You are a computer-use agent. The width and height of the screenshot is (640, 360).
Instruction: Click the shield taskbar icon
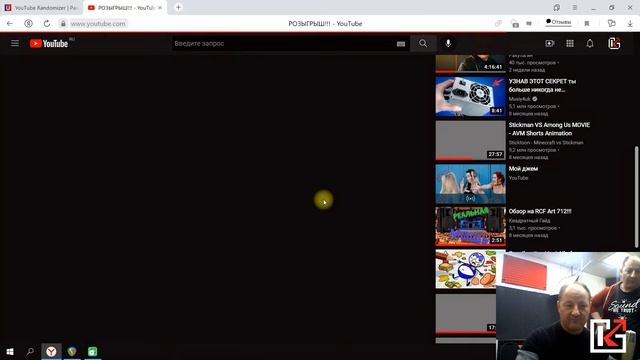coord(72,351)
